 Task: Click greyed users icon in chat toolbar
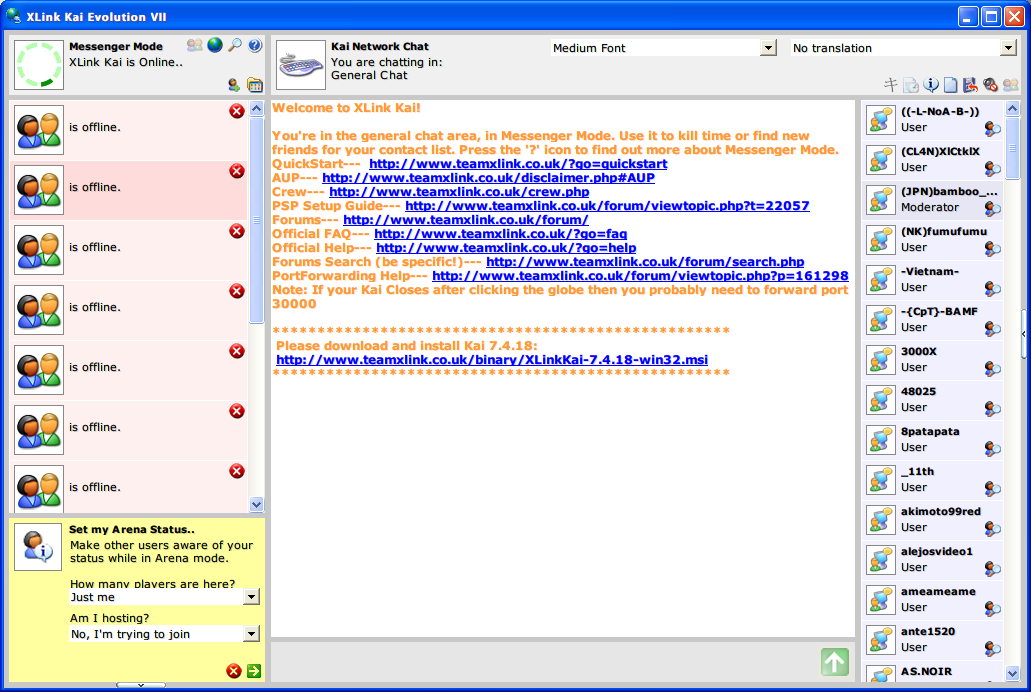(1011, 85)
